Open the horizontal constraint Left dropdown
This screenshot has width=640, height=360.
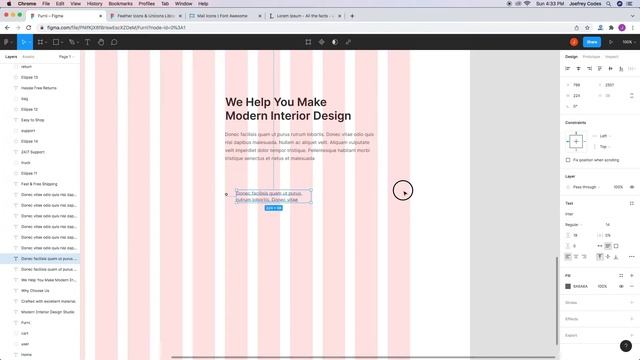click(x=605, y=136)
